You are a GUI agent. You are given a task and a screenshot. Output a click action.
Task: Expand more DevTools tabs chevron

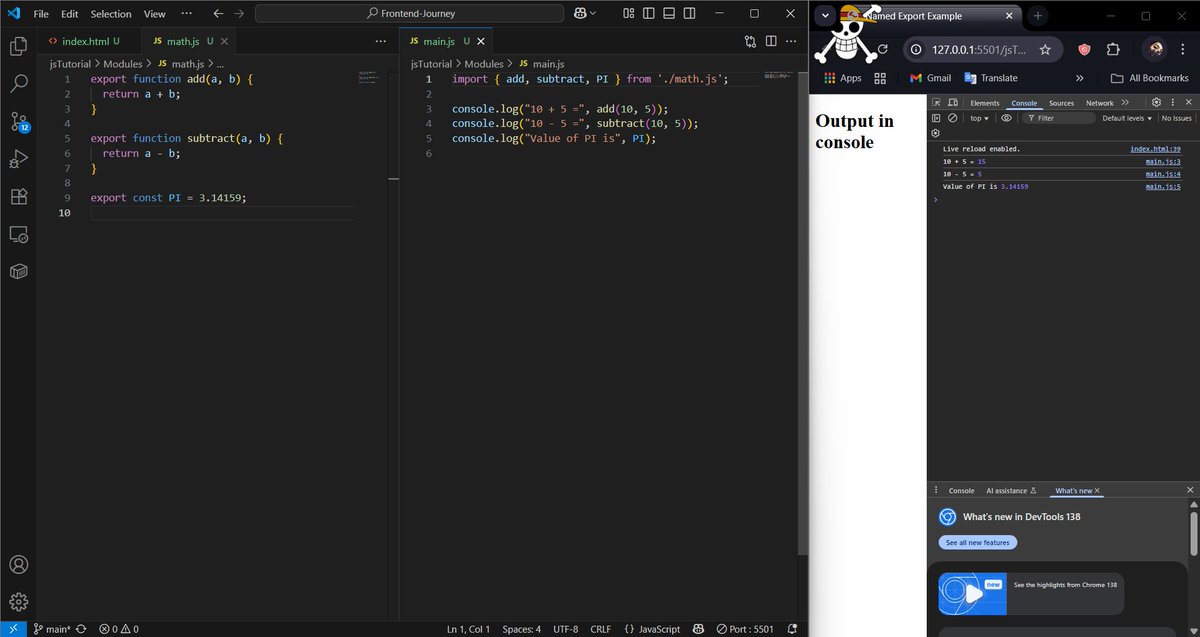click(1126, 103)
